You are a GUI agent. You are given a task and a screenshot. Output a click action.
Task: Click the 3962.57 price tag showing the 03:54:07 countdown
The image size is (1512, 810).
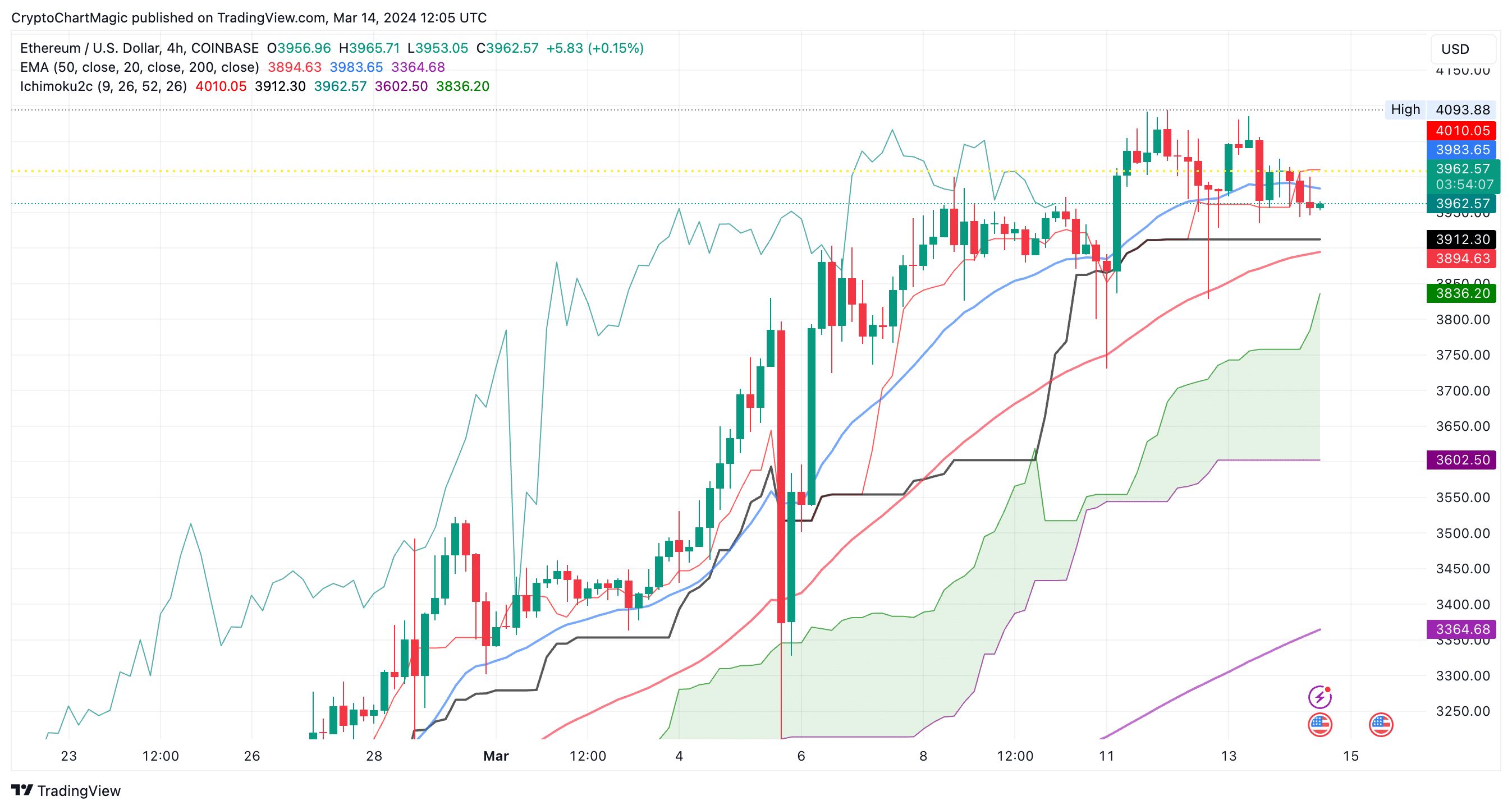[x=1463, y=177]
